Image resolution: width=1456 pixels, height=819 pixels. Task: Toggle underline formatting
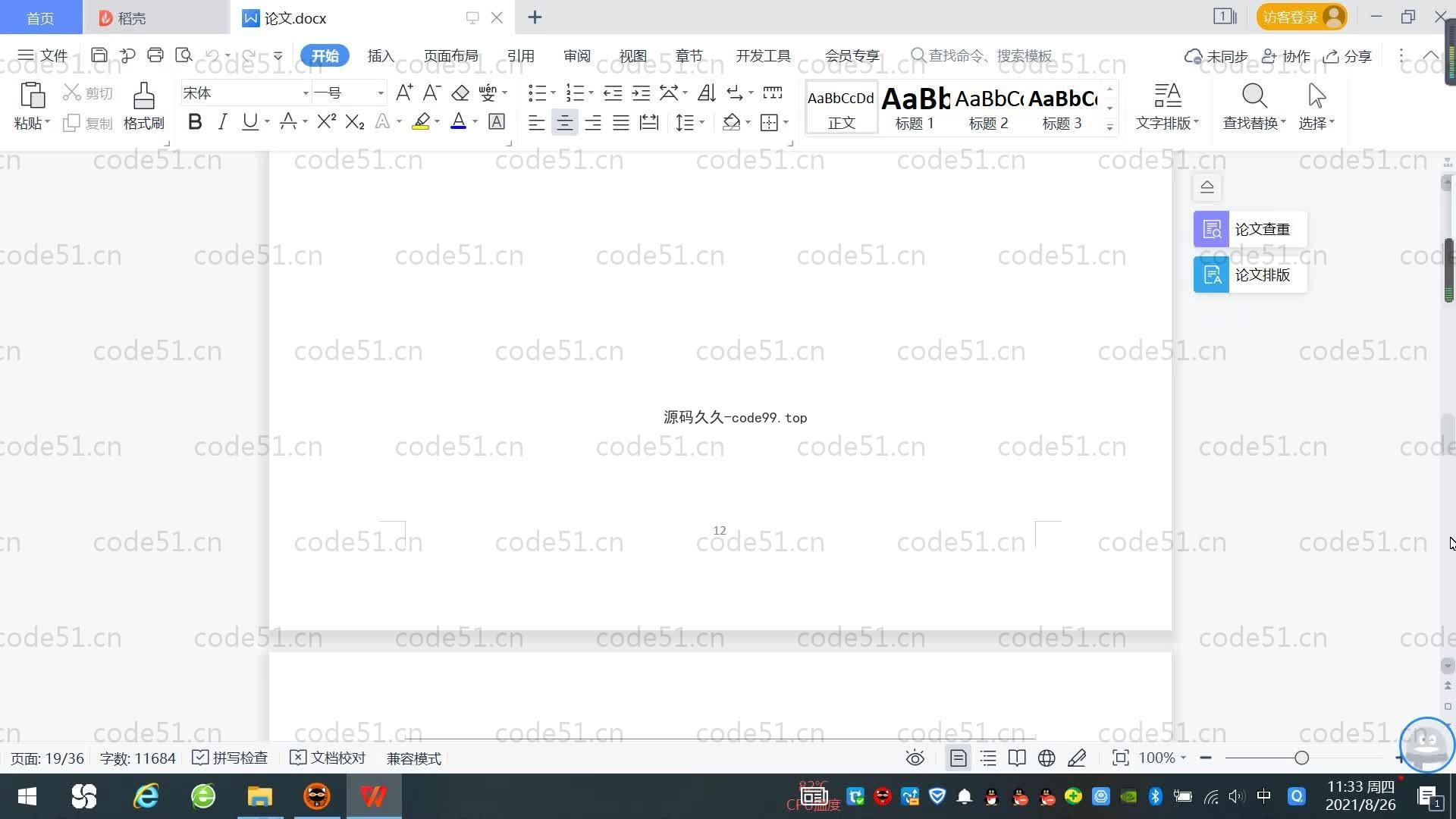[x=249, y=122]
